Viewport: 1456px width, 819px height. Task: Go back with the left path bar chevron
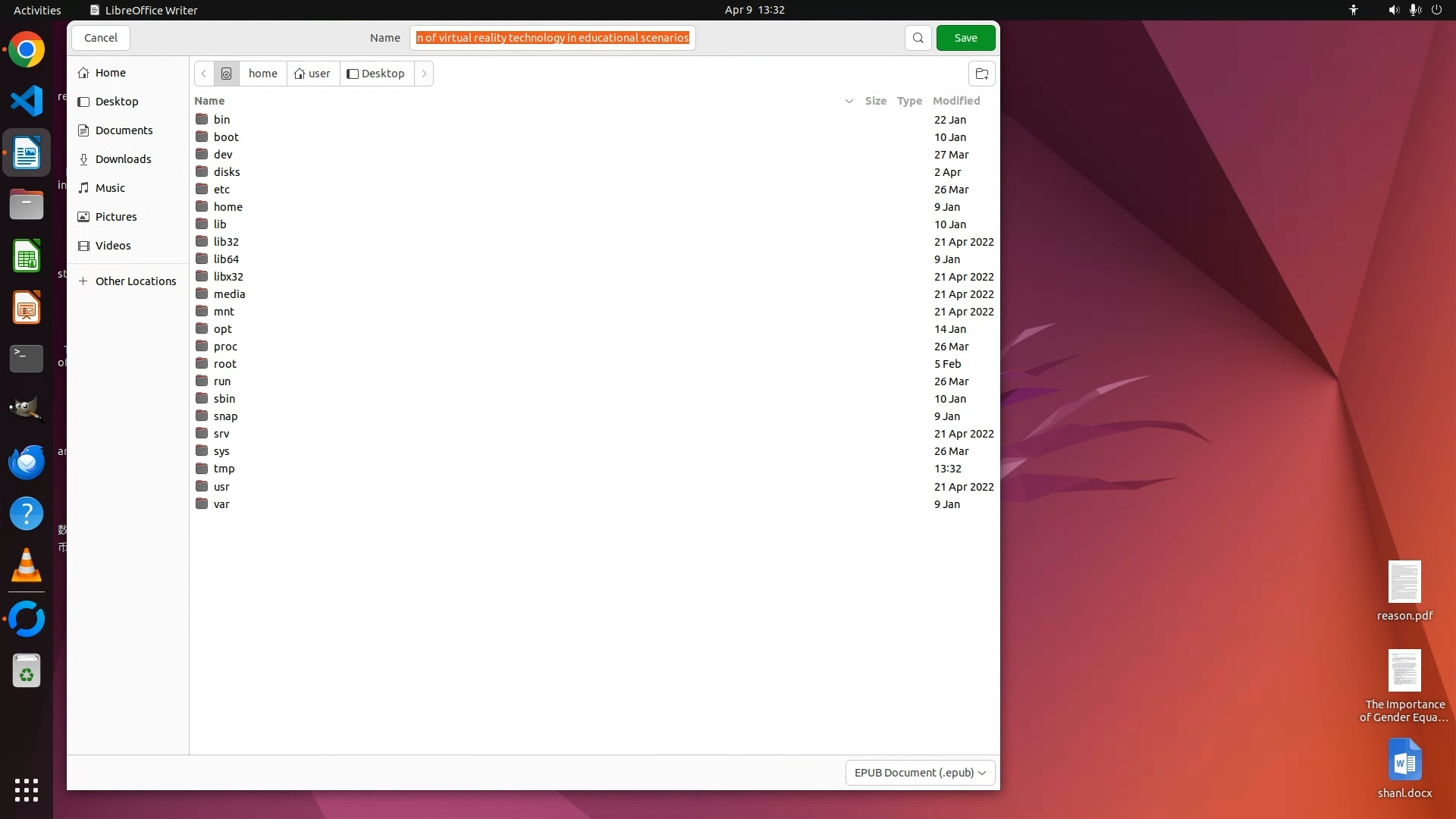204,74
